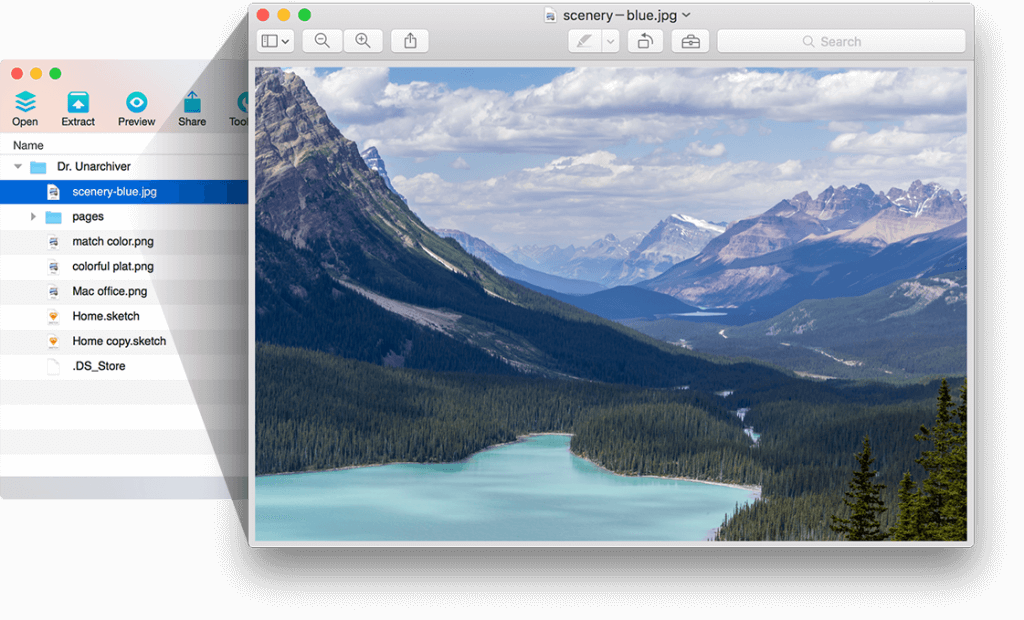Click the share button in Preview toolbar
The image size is (1024, 620).
point(410,41)
